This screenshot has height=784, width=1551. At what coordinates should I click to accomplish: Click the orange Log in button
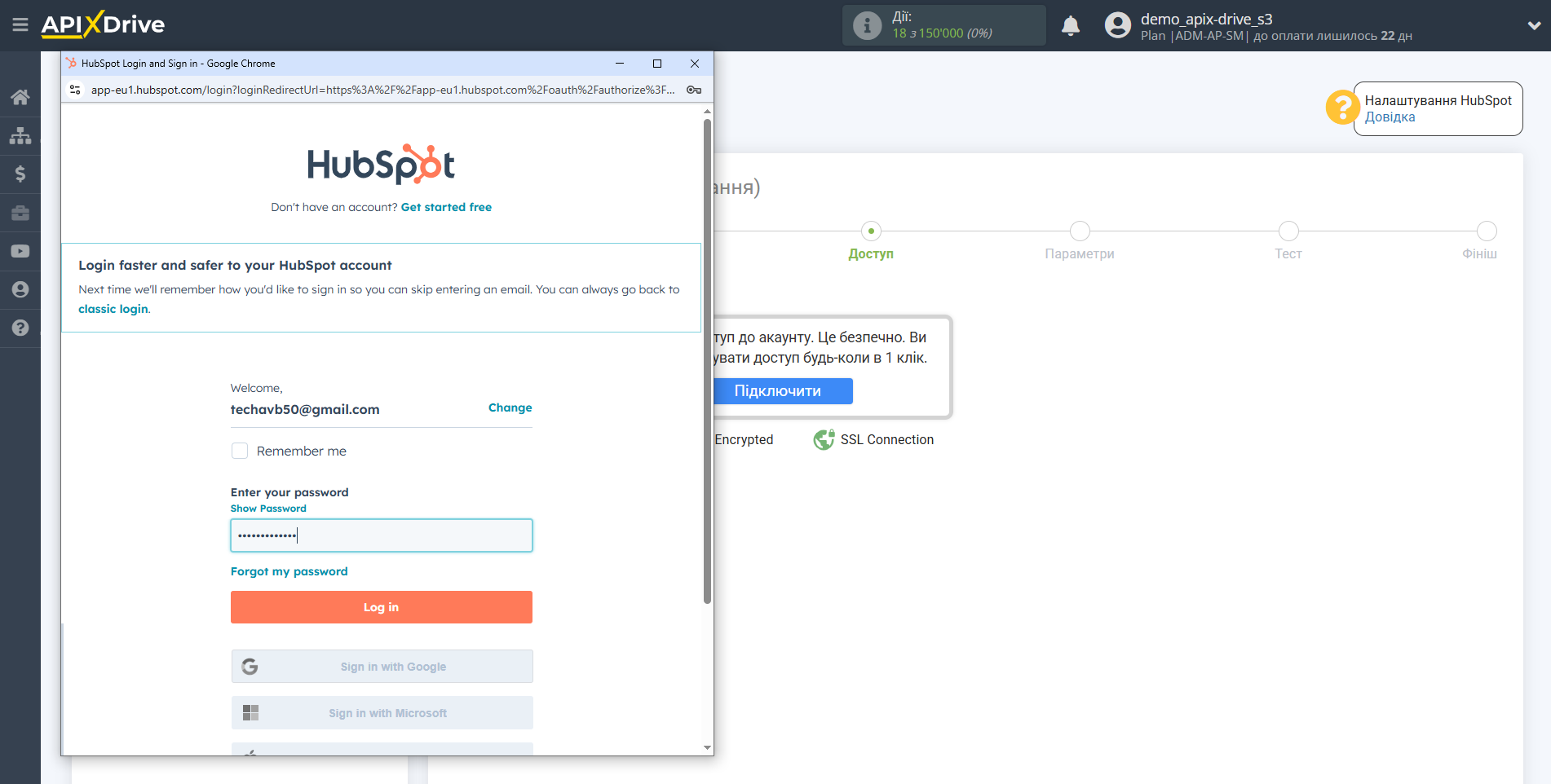tap(382, 607)
